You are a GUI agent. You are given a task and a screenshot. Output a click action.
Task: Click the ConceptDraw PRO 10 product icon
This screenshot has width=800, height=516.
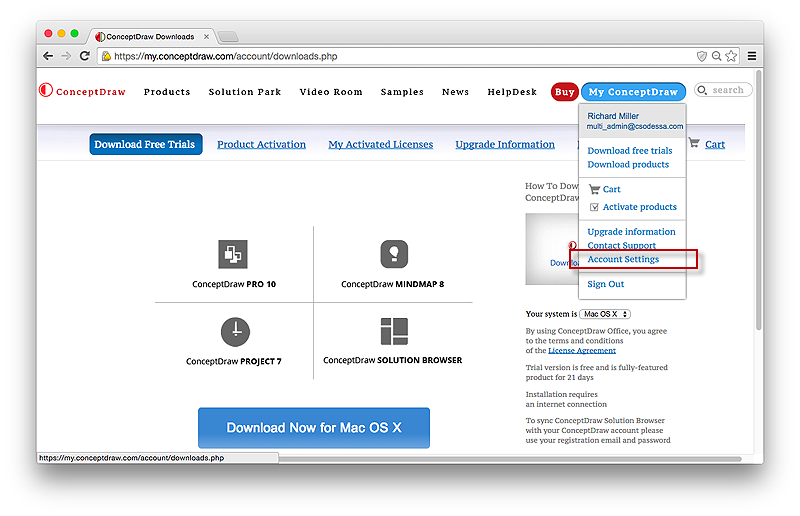coord(233,254)
